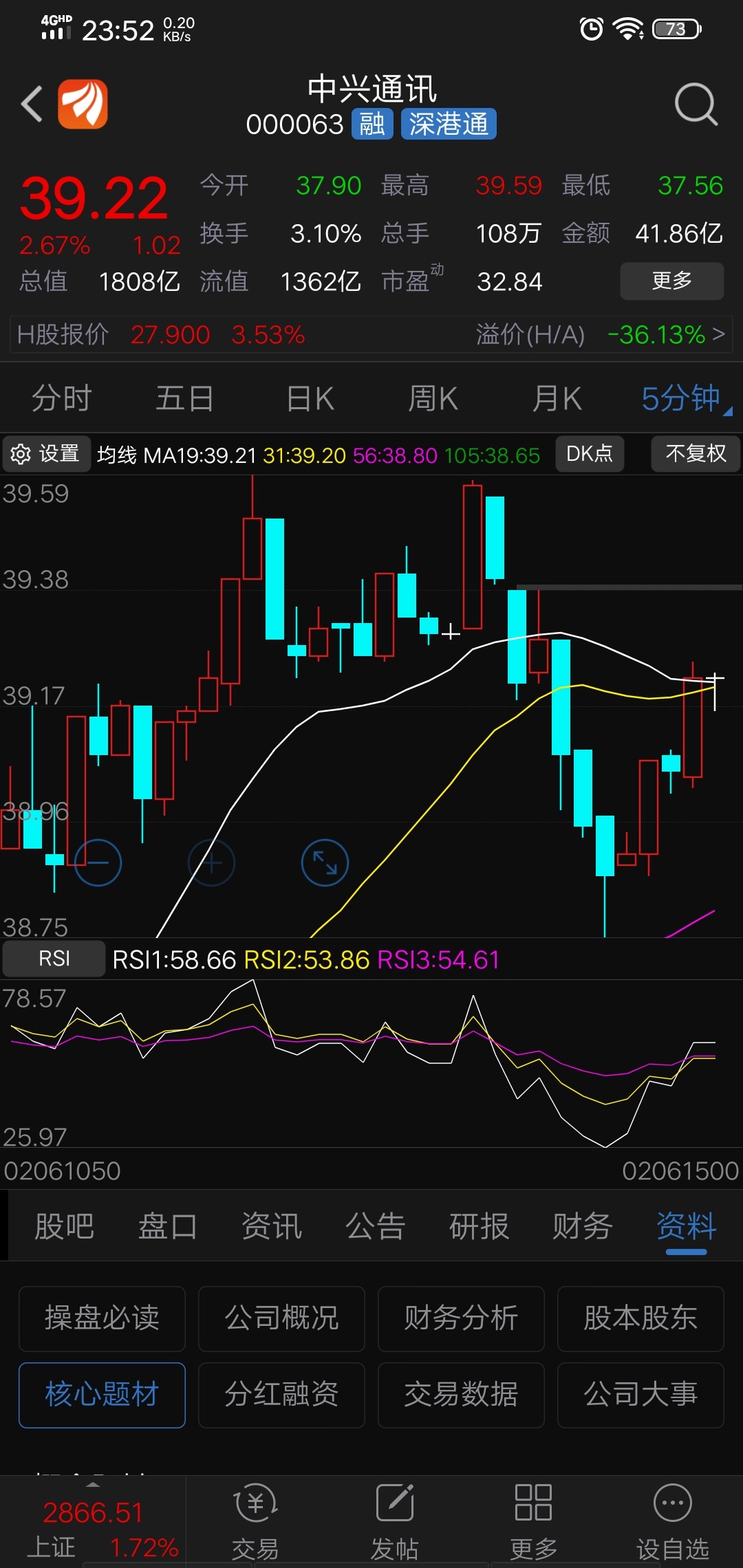Tap 上证 index value 2866.51
This screenshot has height=1568, width=743.
[x=93, y=1513]
